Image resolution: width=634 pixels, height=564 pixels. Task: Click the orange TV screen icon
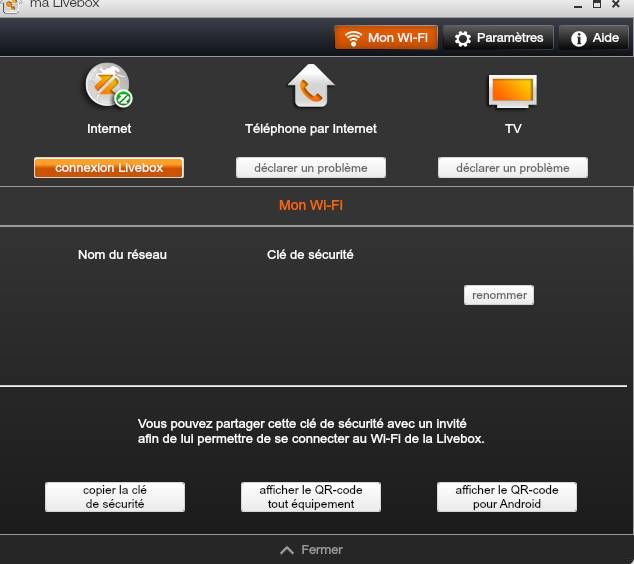513,91
